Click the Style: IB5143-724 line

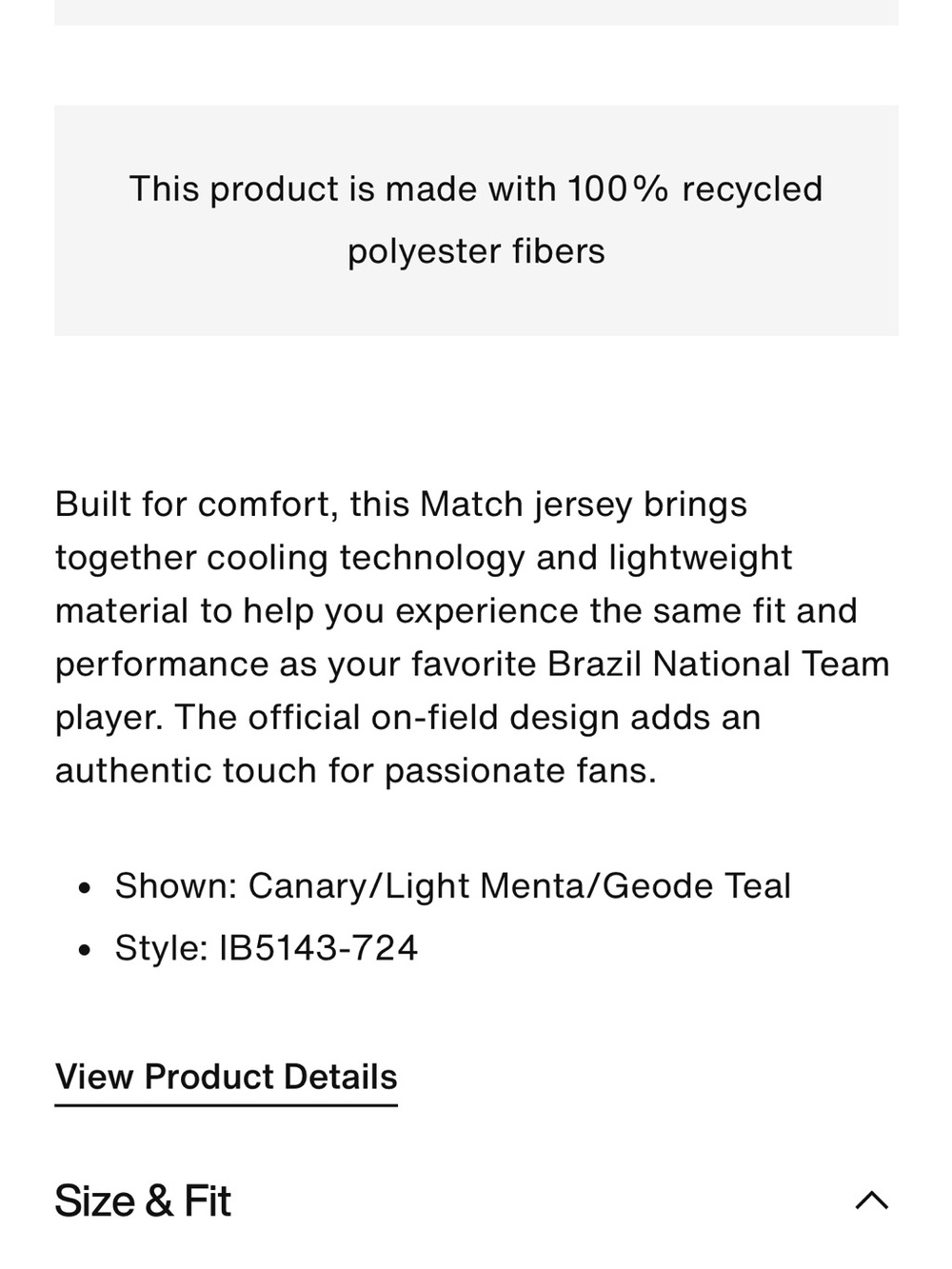point(266,948)
